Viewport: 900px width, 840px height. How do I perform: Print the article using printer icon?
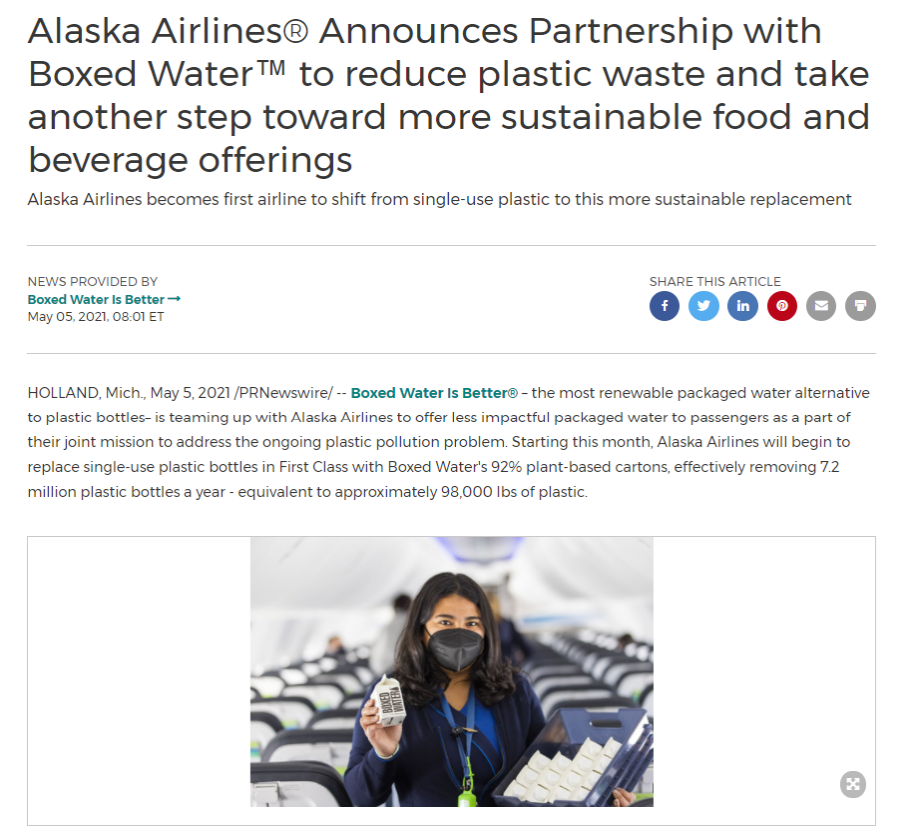860,306
